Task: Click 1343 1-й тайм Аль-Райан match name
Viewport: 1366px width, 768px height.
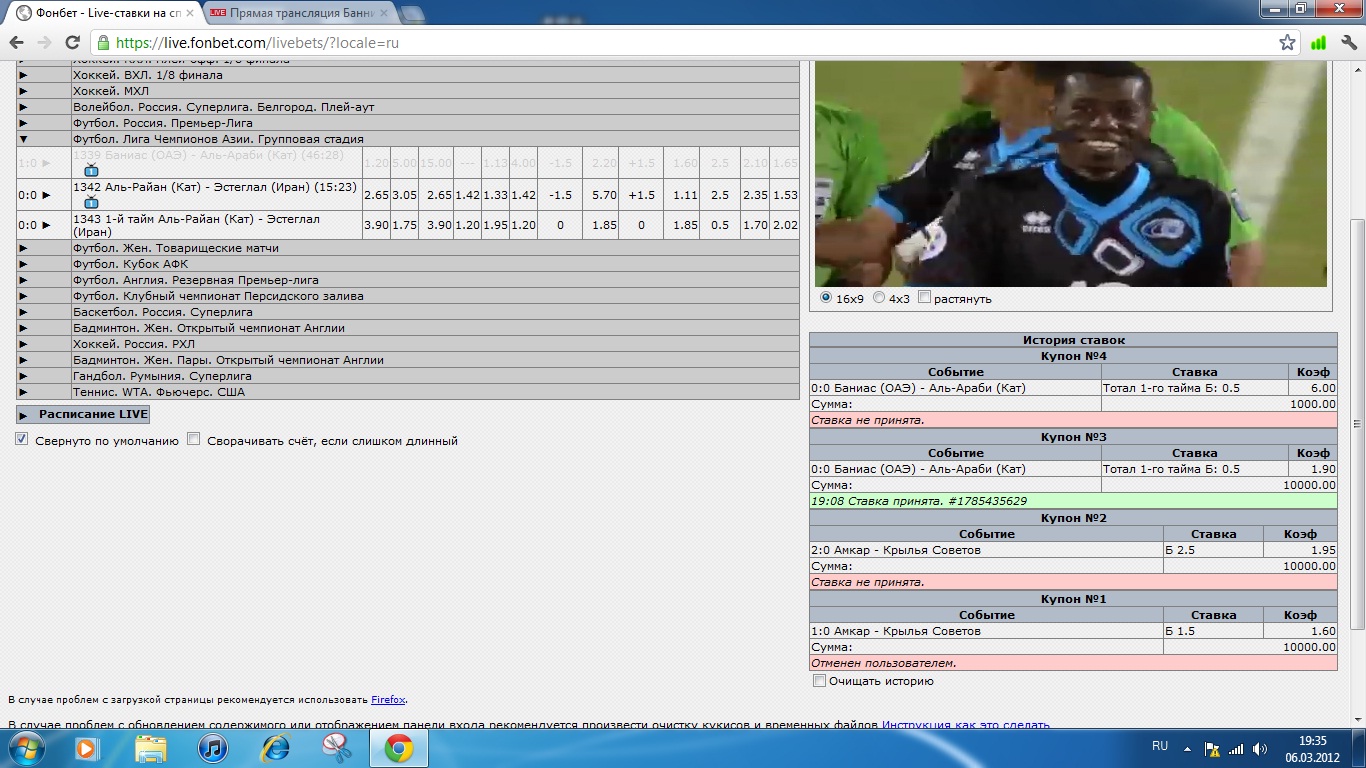Action: coord(196,225)
